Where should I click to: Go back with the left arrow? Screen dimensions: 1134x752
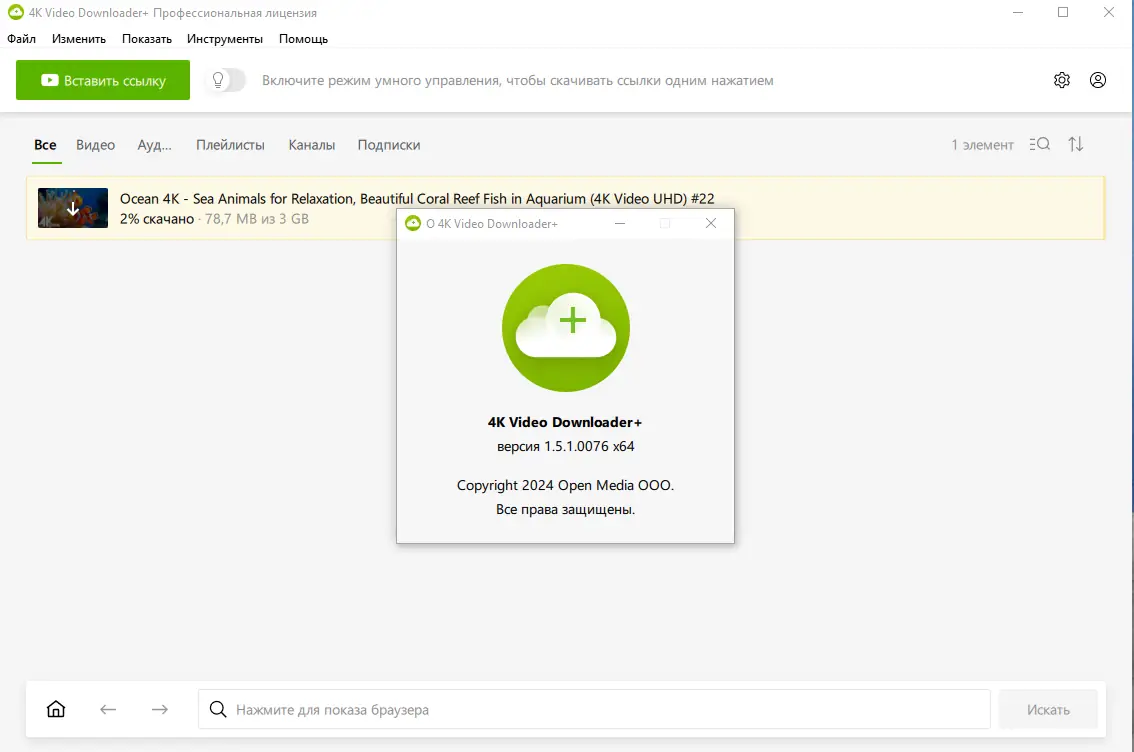(108, 709)
